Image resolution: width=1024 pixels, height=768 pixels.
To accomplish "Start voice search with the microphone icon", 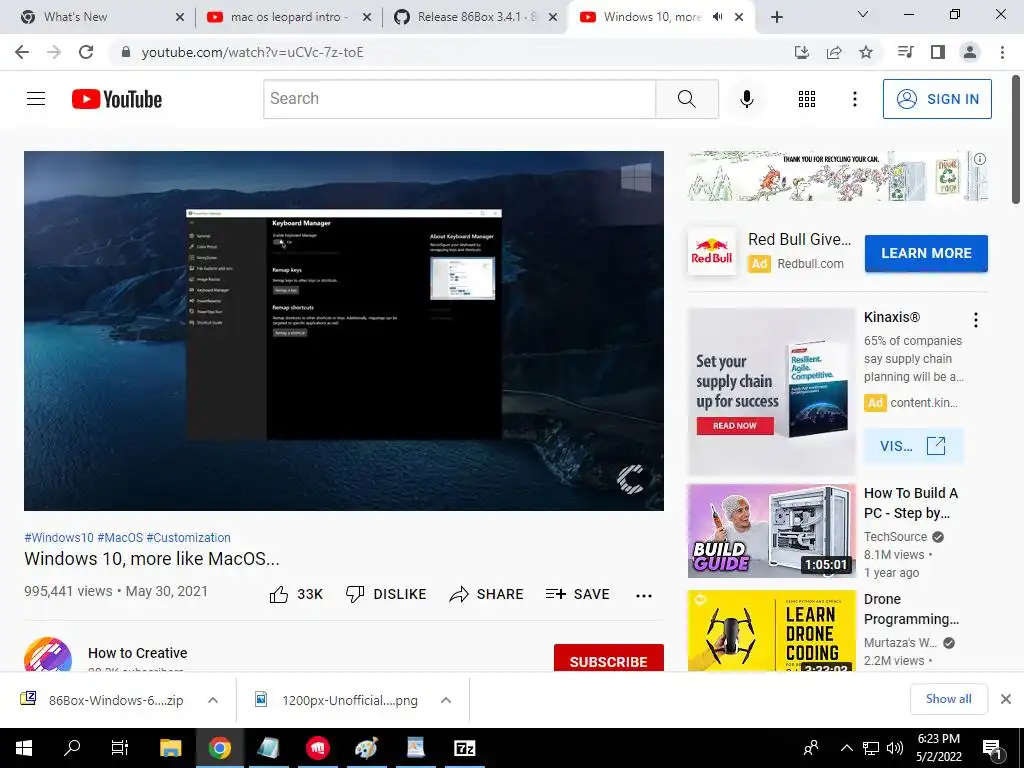I will [x=746, y=99].
